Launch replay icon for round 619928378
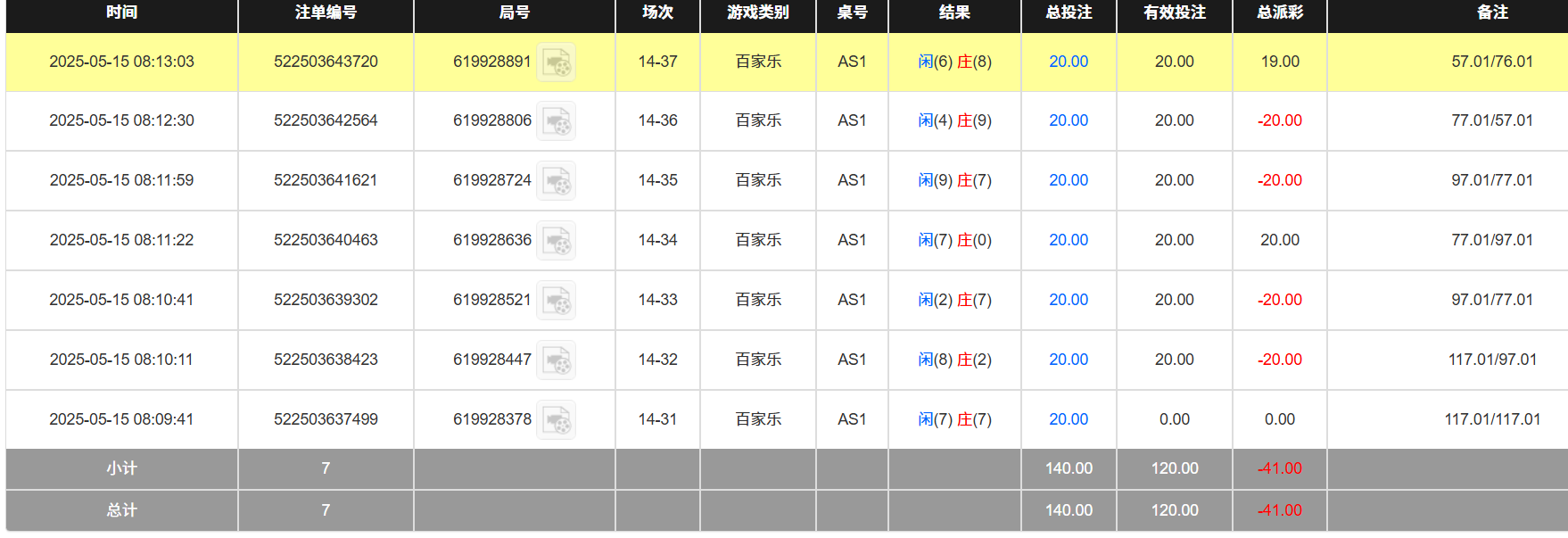This screenshot has width=1568, height=538. (x=556, y=420)
